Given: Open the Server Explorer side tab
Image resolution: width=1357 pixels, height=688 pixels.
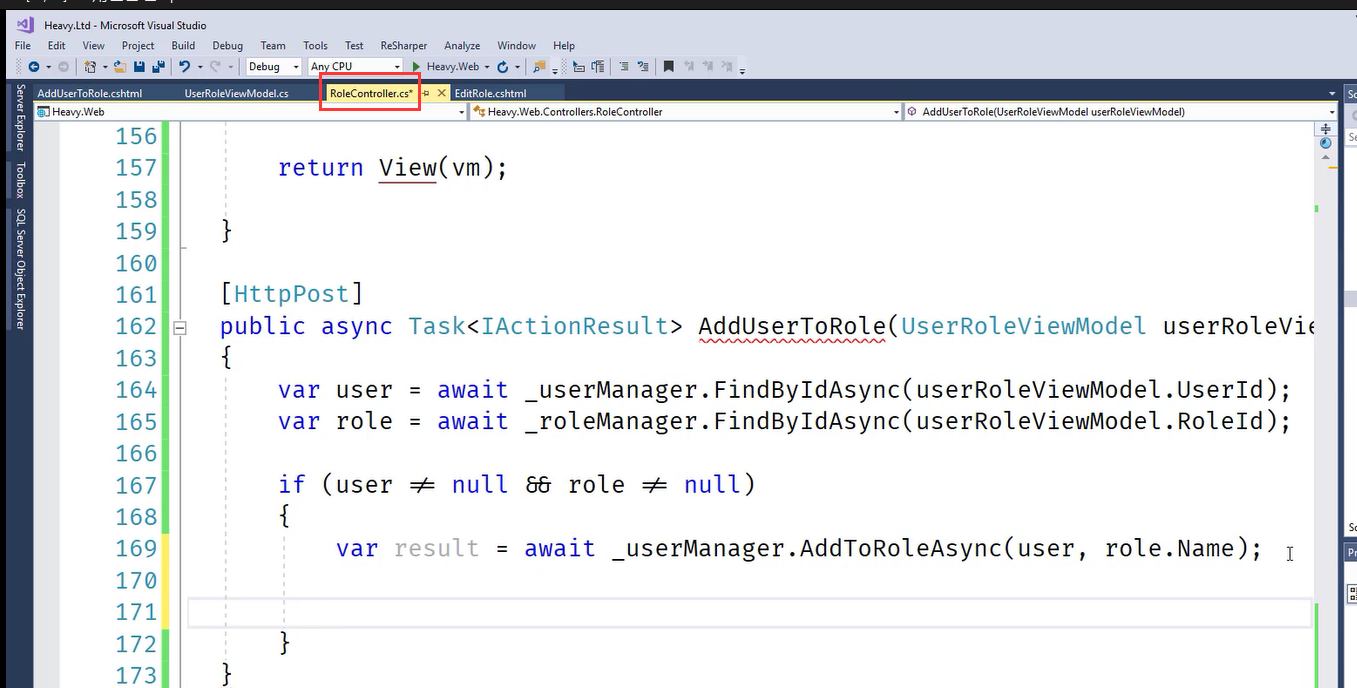Looking at the screenshot, I should pos(20,118).
